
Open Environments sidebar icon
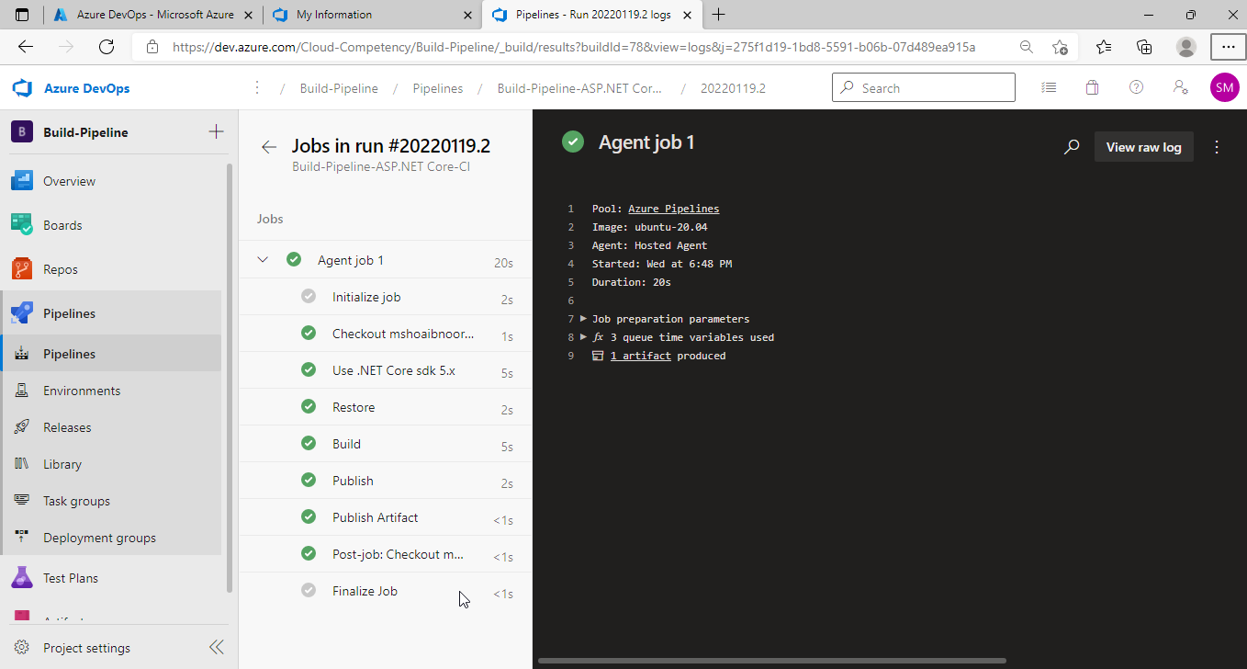click(22, 390)
